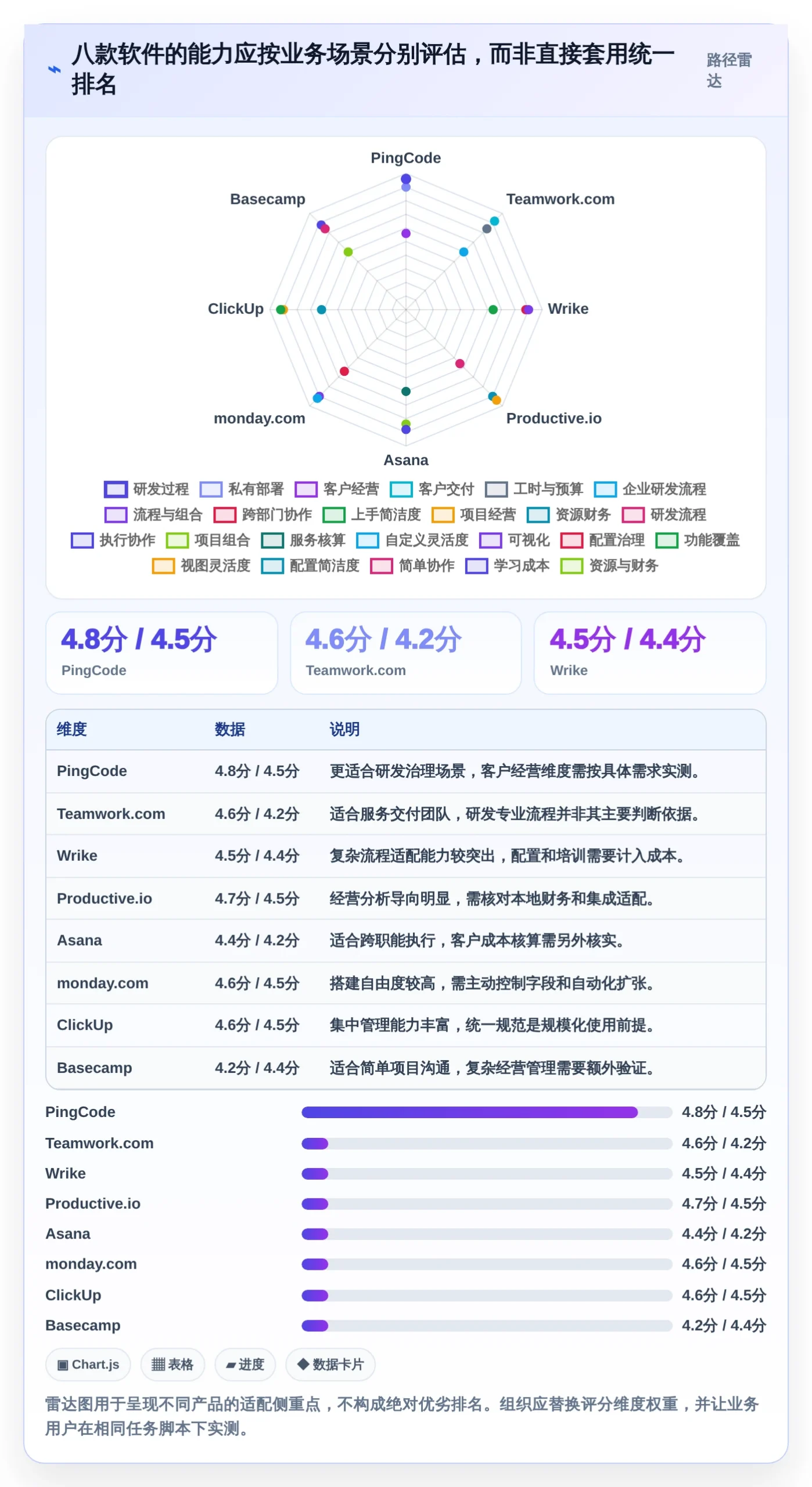The width and height of the screenshot is (812, 1487).
Task: Click the lightning bolt icon beside the title
Action: (54, 70)
